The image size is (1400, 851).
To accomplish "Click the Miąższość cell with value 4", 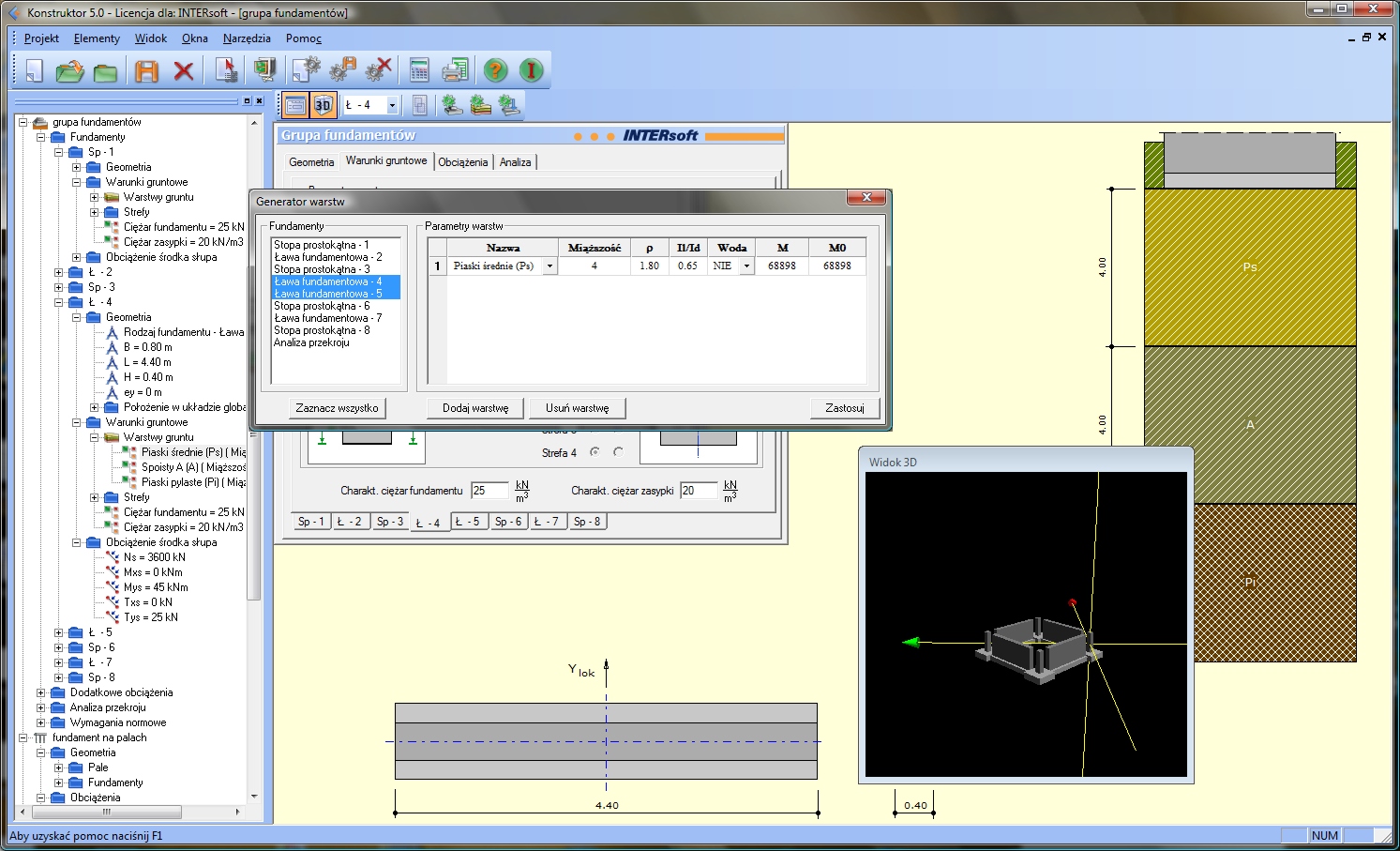I will pos(594,266).
